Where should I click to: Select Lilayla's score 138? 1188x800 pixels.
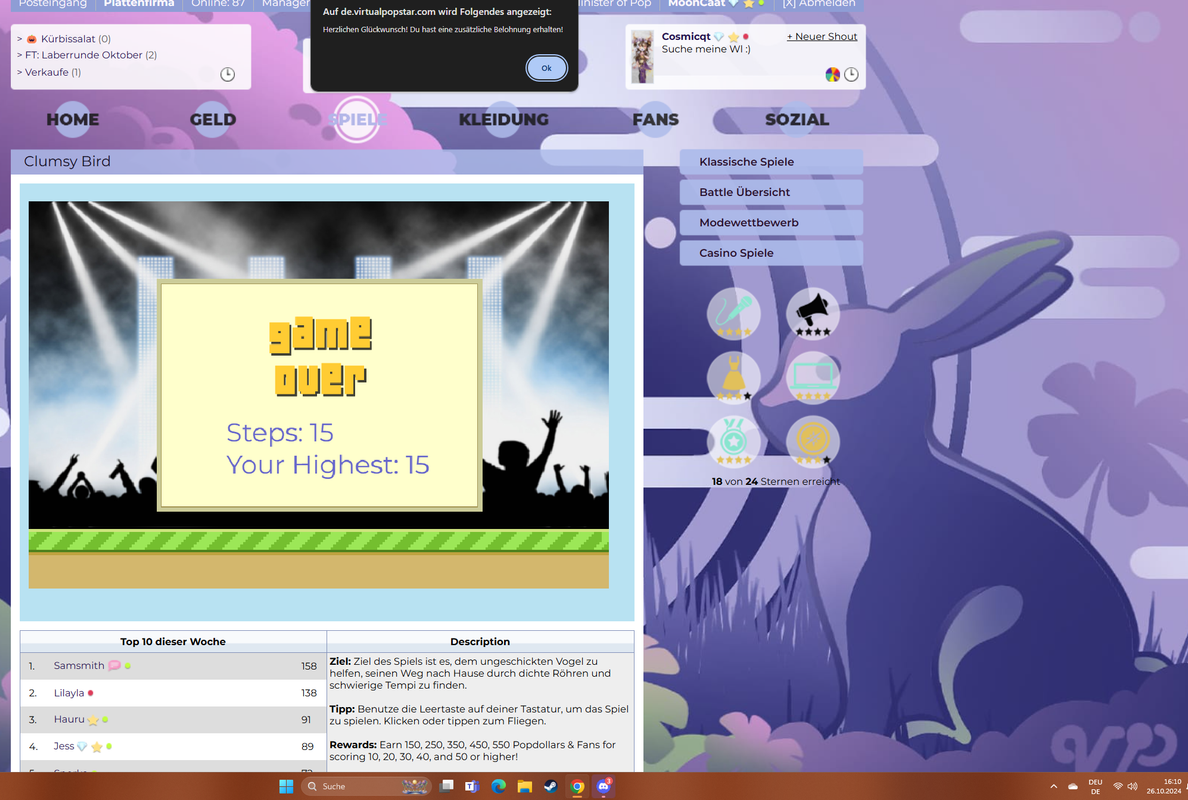coord(308,692)
